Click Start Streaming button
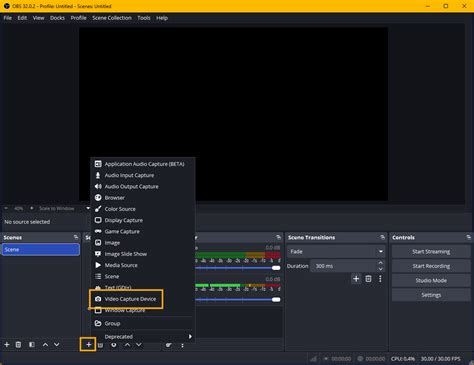Image resolution: width=474 pixels, height=365 pixels. (431, 252)
